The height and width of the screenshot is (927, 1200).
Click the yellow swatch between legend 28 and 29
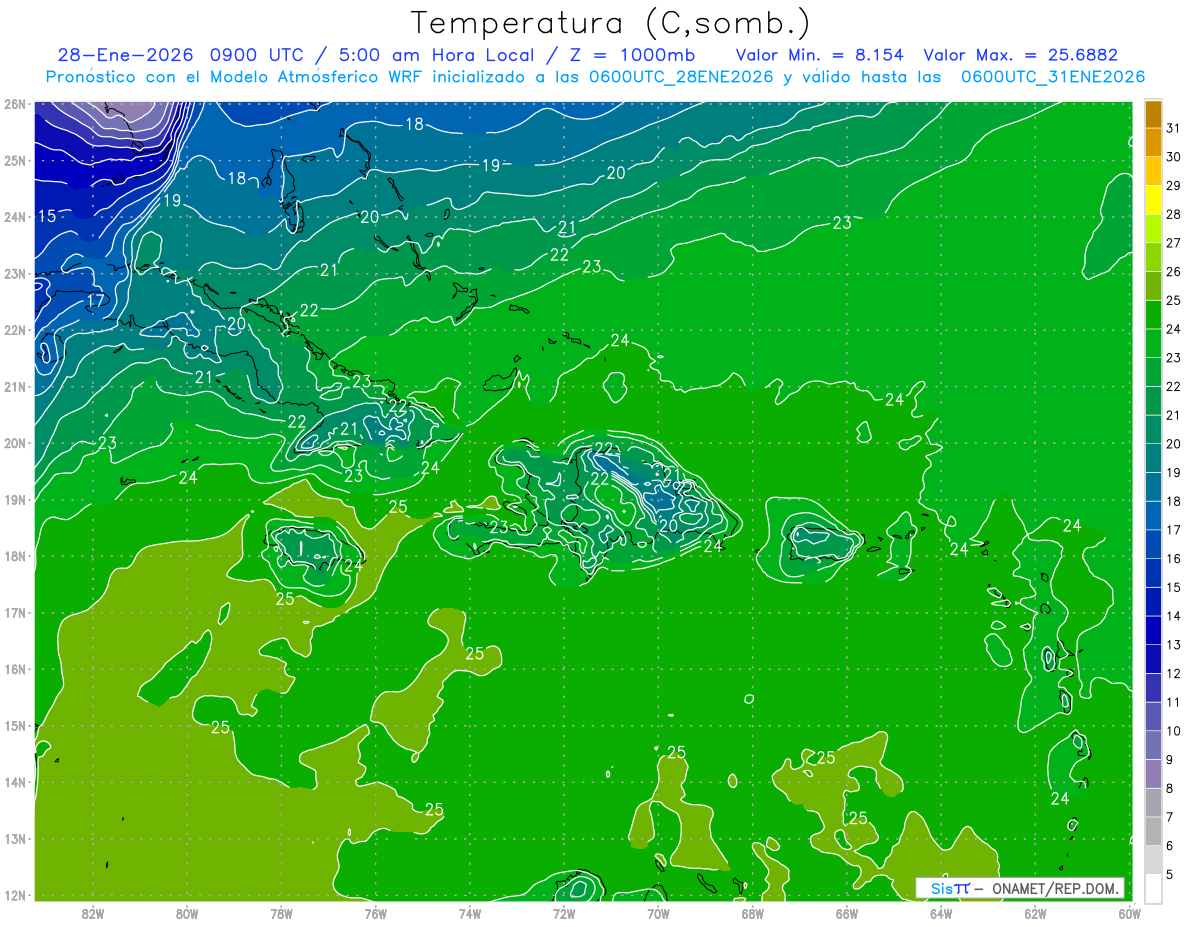coord(1153,200)
